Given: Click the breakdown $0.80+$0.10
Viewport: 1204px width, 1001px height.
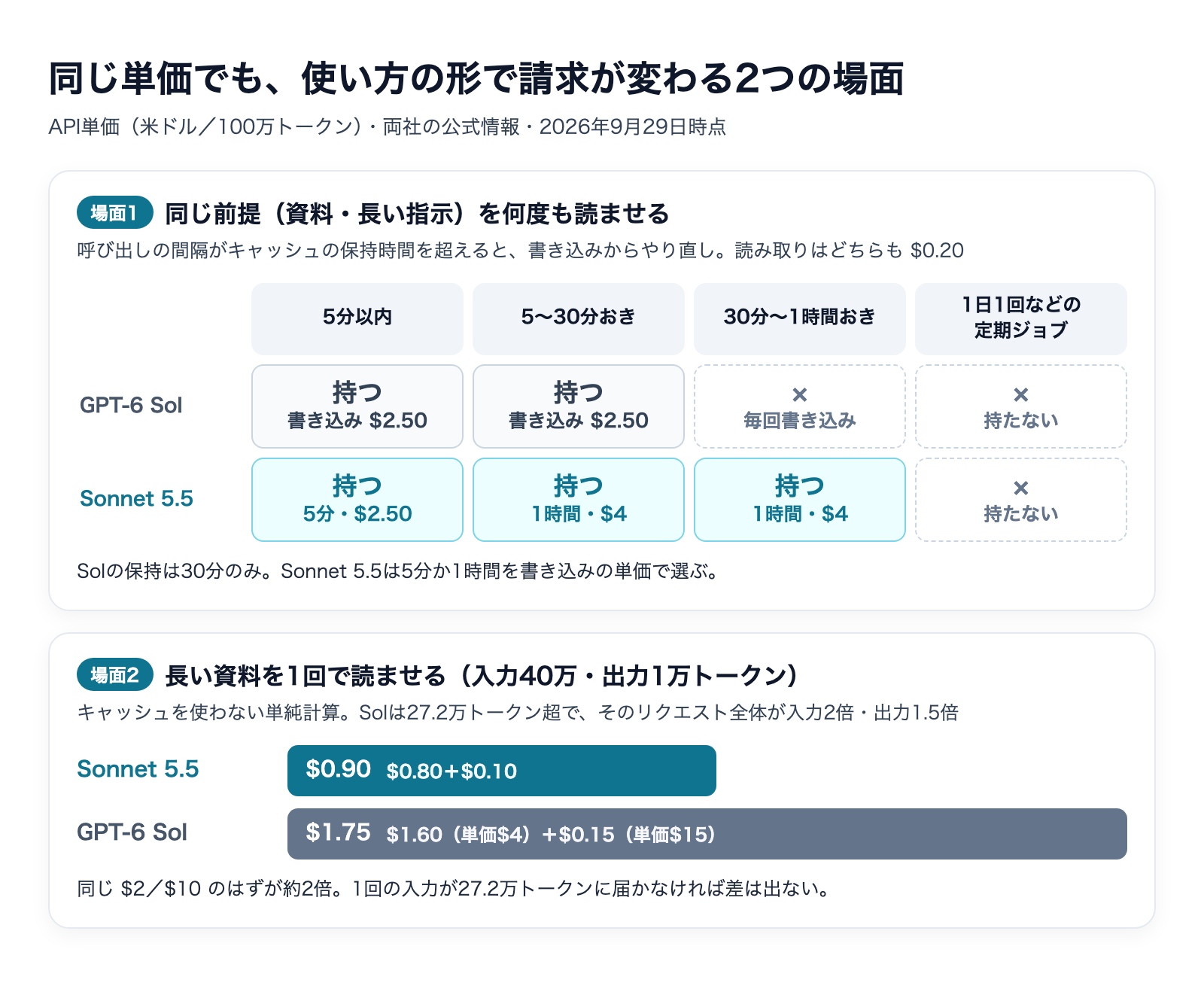Looking at the screenshot, I should tap(451, 771).
